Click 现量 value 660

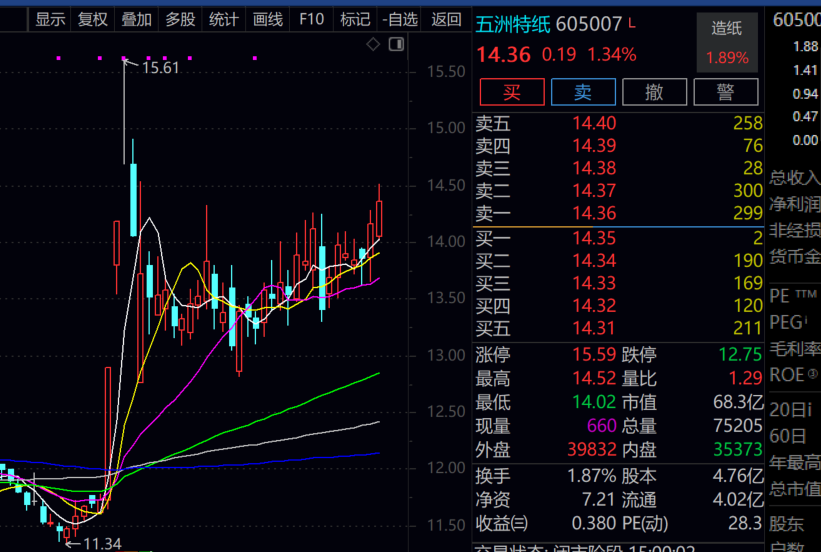click(x=602, y=426)
